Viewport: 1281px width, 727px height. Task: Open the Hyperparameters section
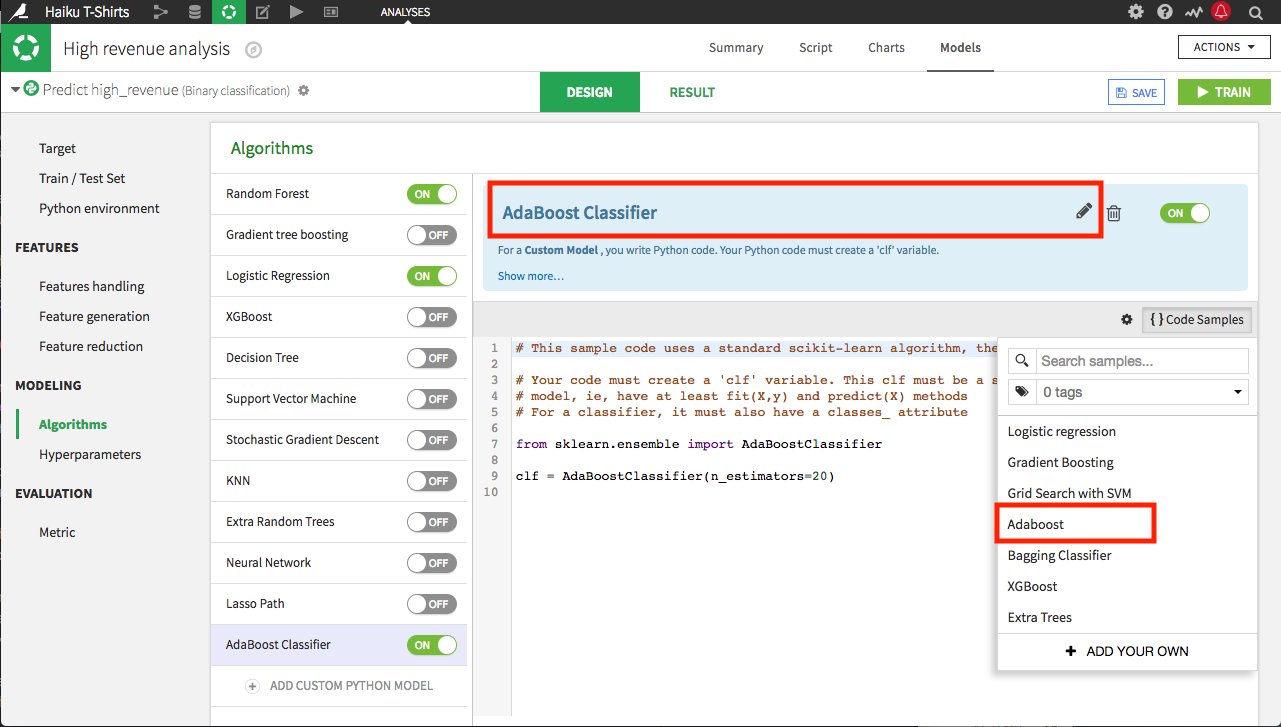[x=90, y=454]
